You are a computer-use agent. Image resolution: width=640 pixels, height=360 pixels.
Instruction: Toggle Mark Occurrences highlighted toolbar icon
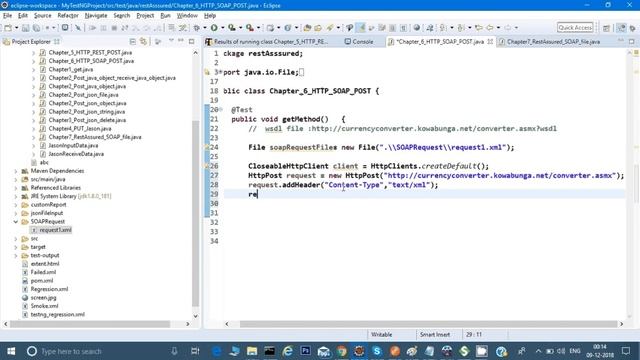pos(361,28)
